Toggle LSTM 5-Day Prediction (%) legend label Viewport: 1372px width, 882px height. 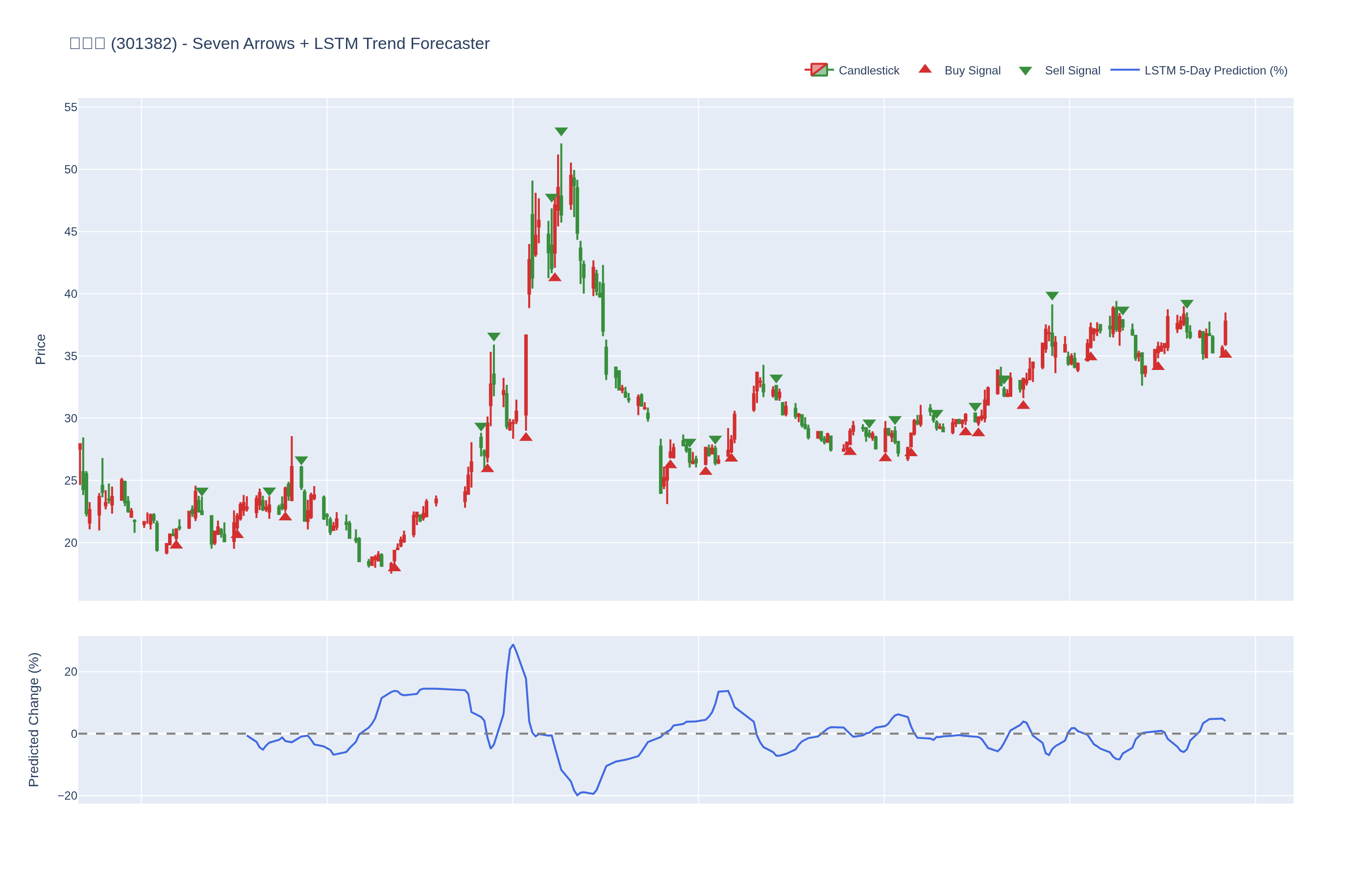(1215, 71)
